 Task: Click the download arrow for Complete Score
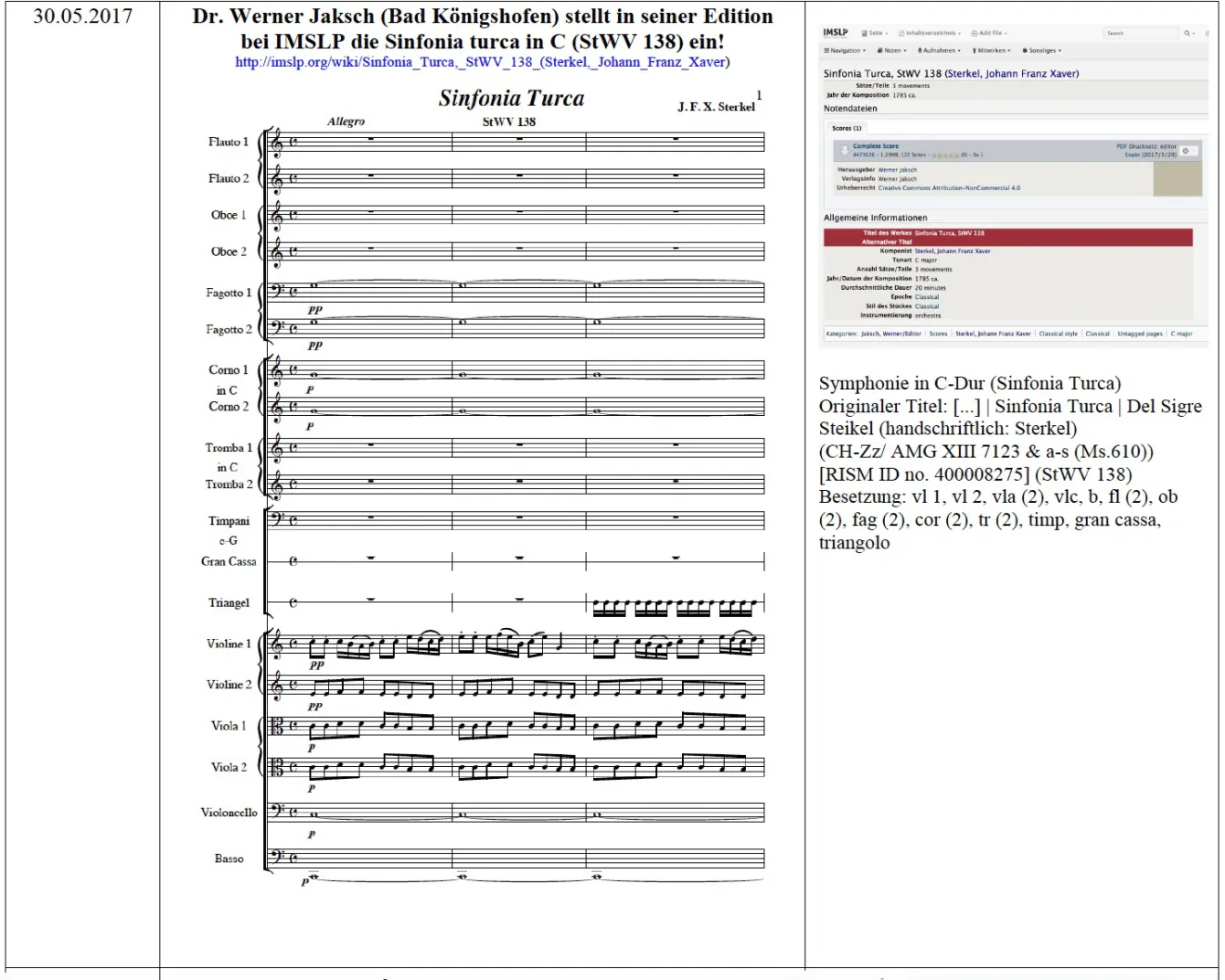click(x=845, y=151)
